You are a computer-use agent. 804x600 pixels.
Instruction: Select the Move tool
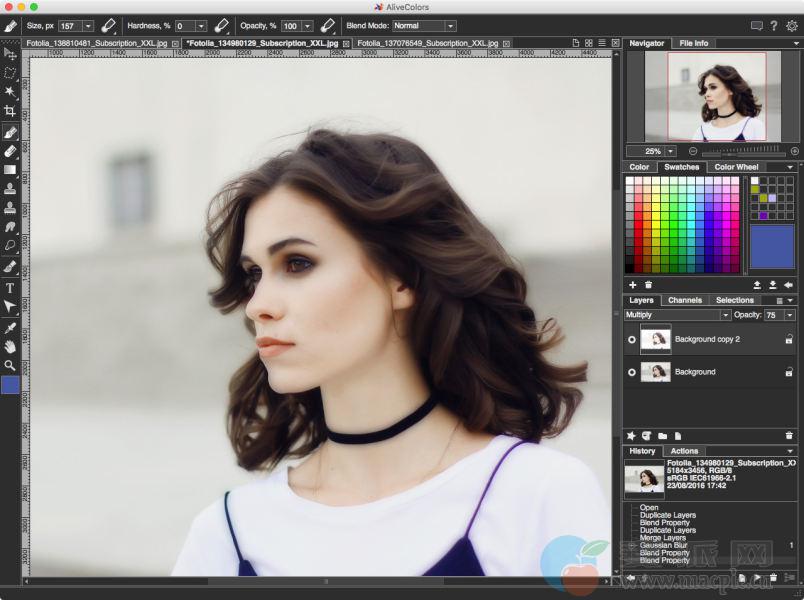10,53
